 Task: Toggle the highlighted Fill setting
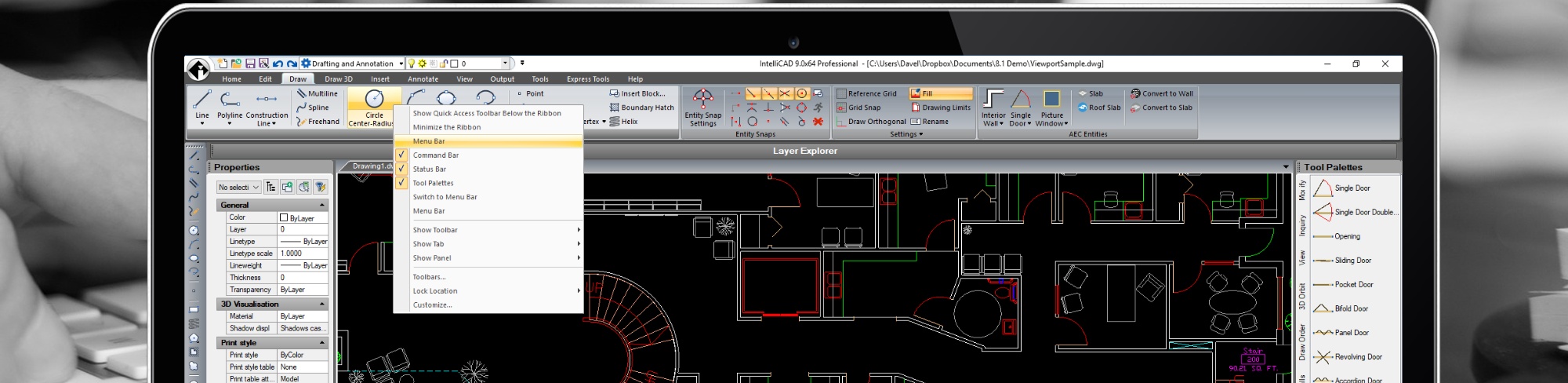pyautogui.click(x=941, y=93)
